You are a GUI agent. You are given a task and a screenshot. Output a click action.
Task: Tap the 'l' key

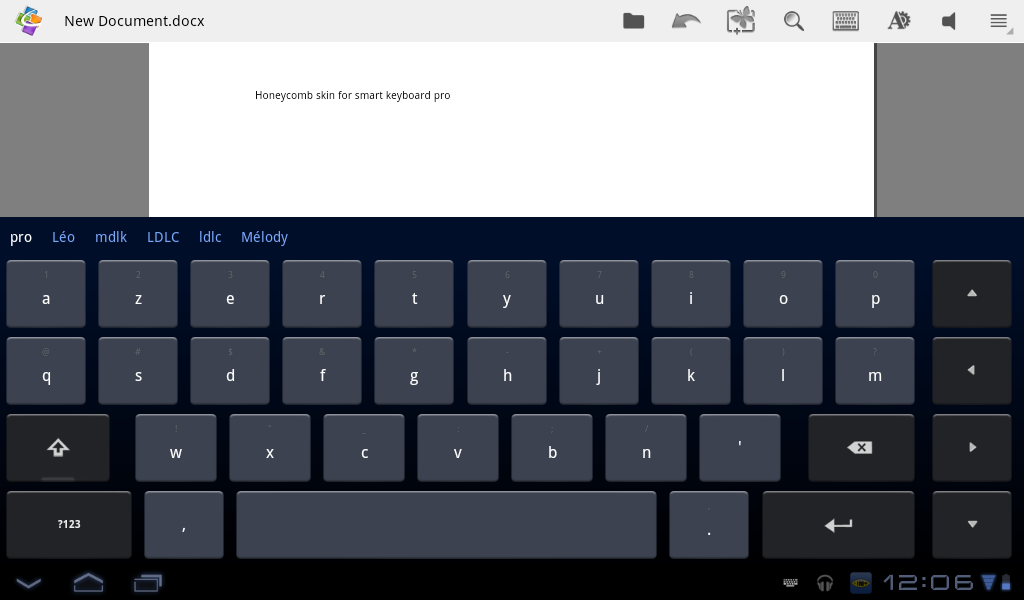click(x=783, y=371)
